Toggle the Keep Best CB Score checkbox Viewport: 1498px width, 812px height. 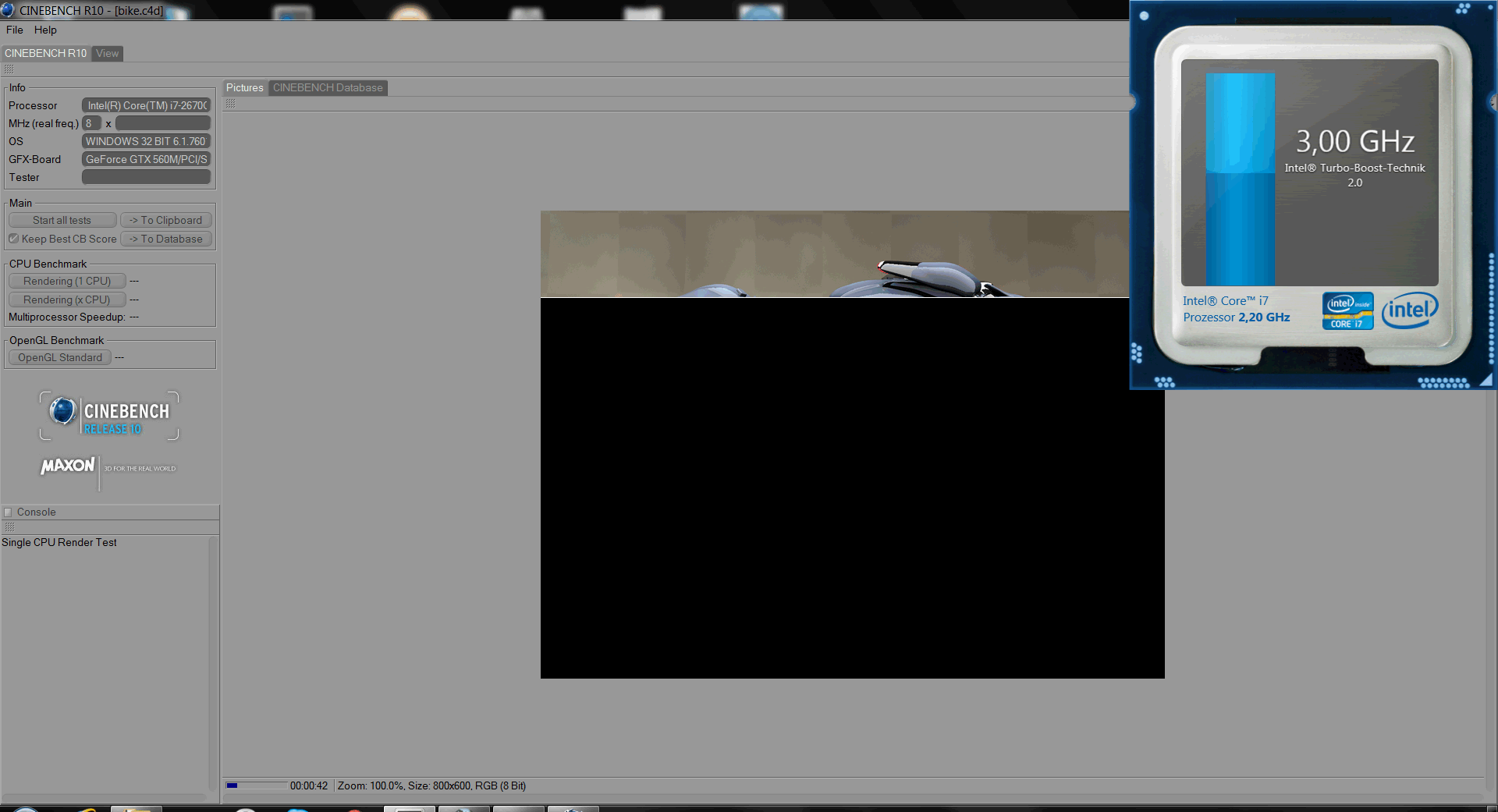13,239
